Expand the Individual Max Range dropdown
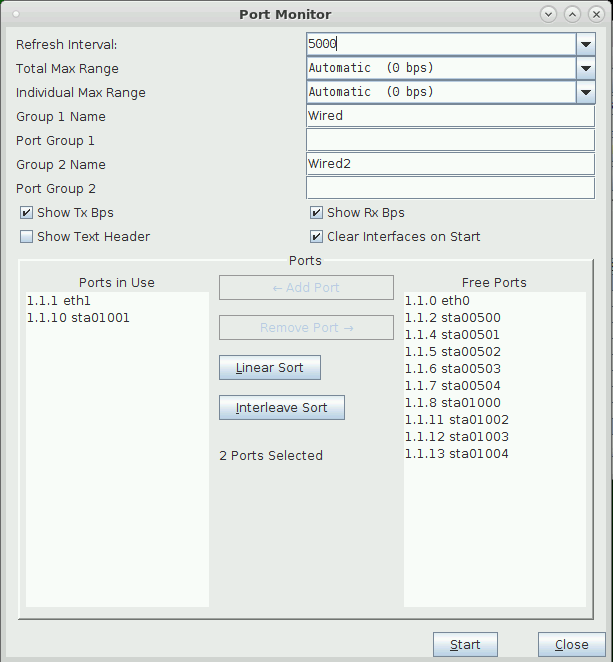 pyautogui.click(x=585, y=92)
